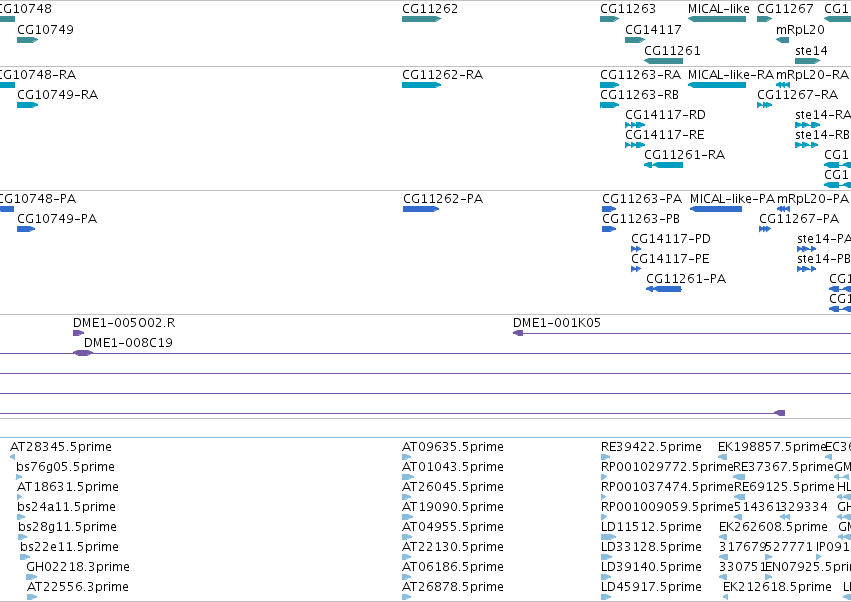Click the AT26878.5prime EST label
This screenshot has width=851, height=602.
point(453,587)
